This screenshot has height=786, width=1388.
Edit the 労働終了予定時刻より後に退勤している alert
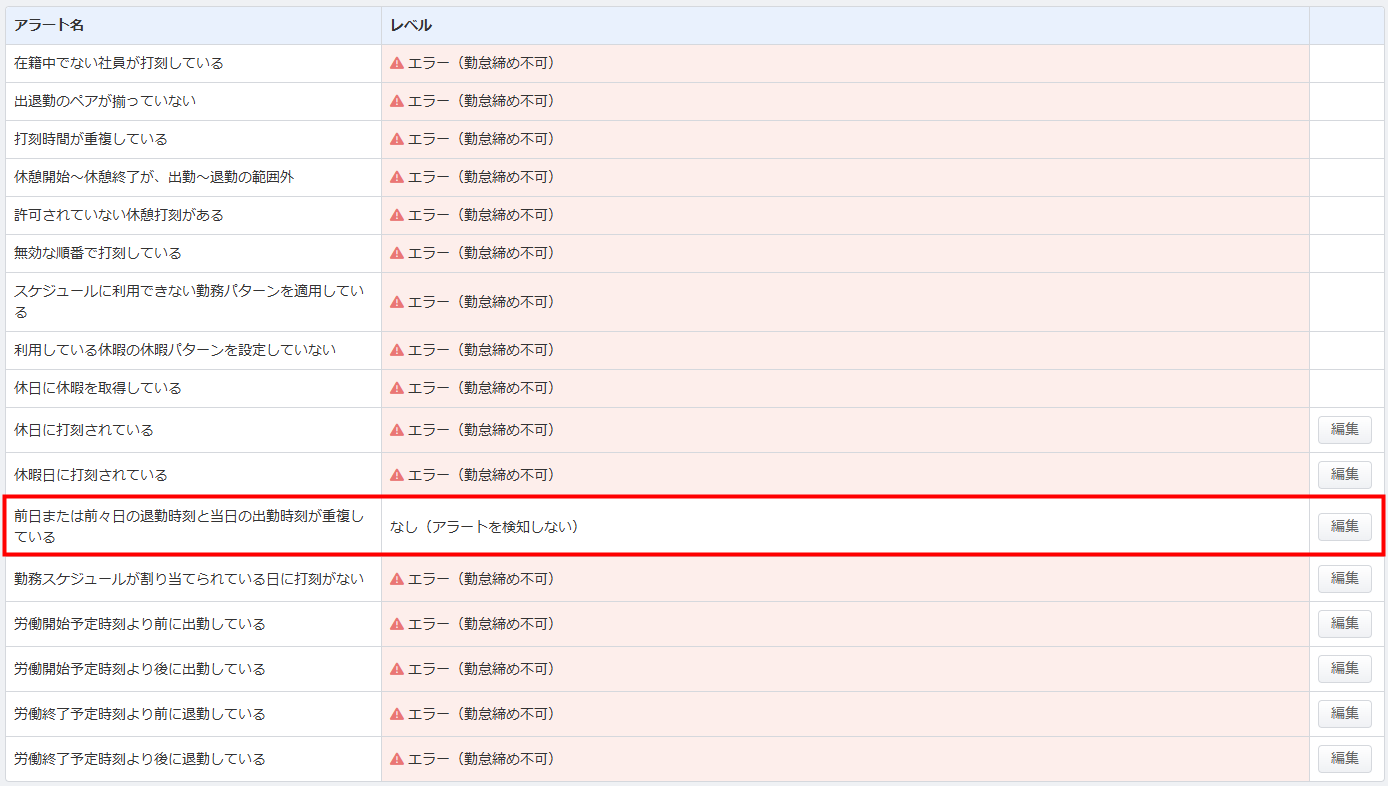pos(1344,758)
